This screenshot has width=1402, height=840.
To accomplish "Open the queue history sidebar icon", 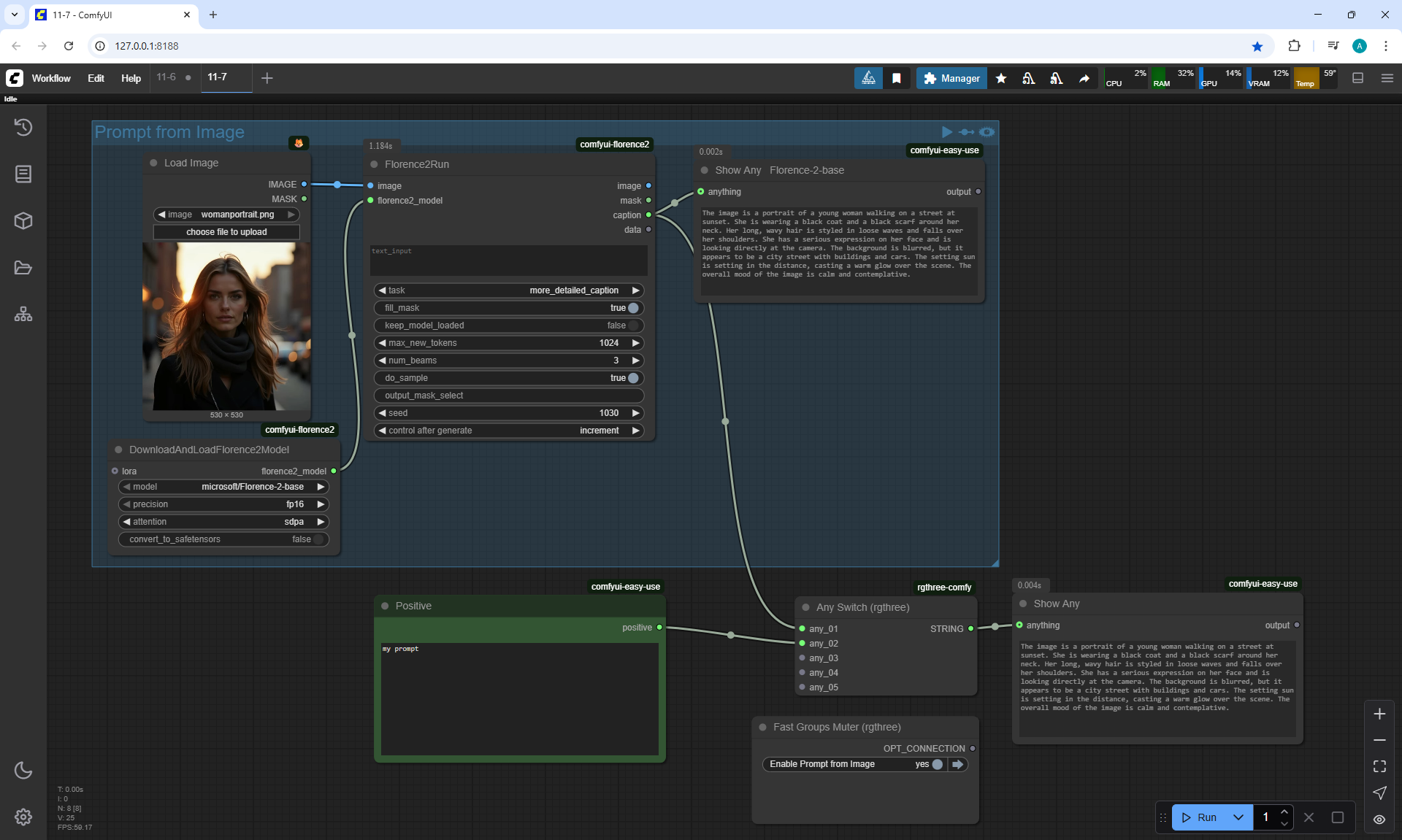I will [x=23, y=128].
